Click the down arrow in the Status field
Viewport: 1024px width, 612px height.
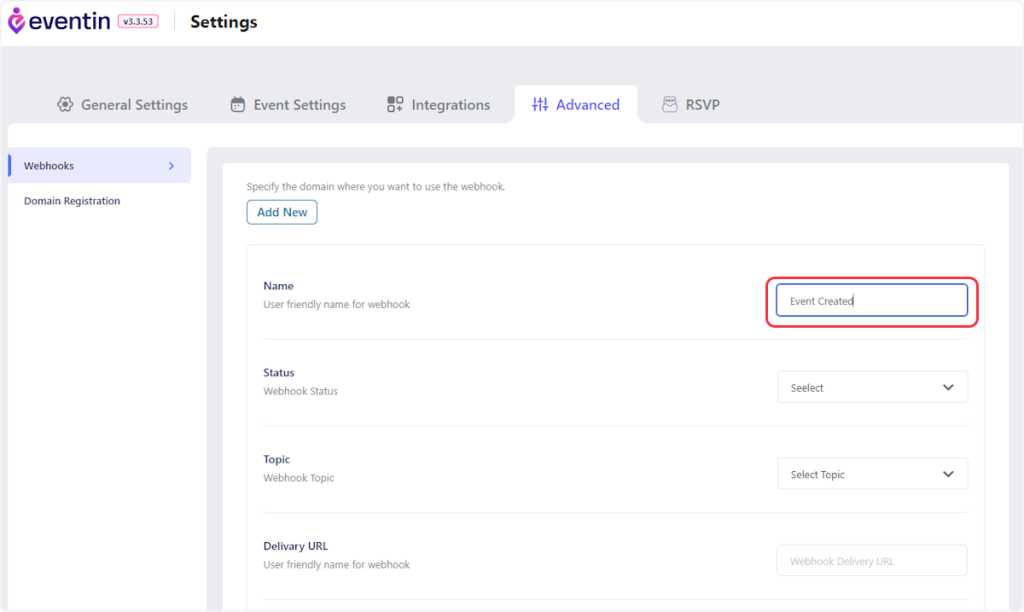click(x=948, y=388)
